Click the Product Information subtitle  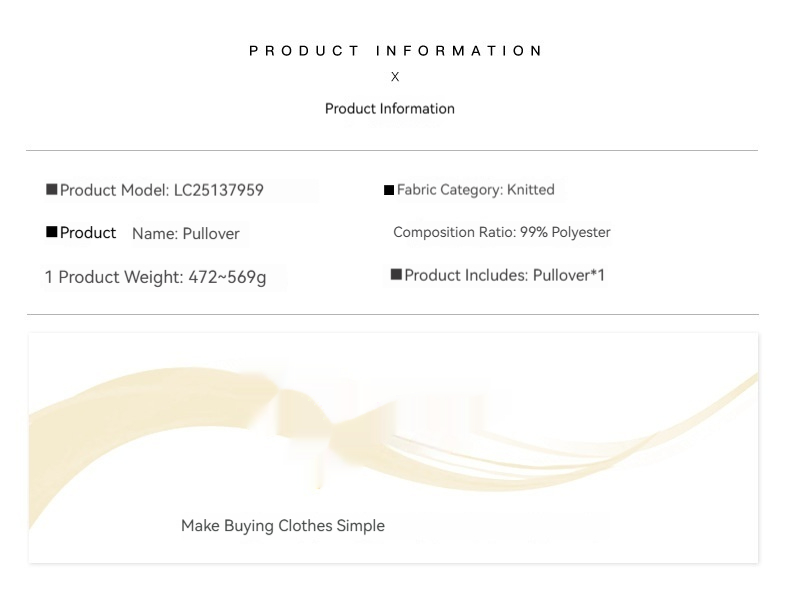tap(389, 108)
